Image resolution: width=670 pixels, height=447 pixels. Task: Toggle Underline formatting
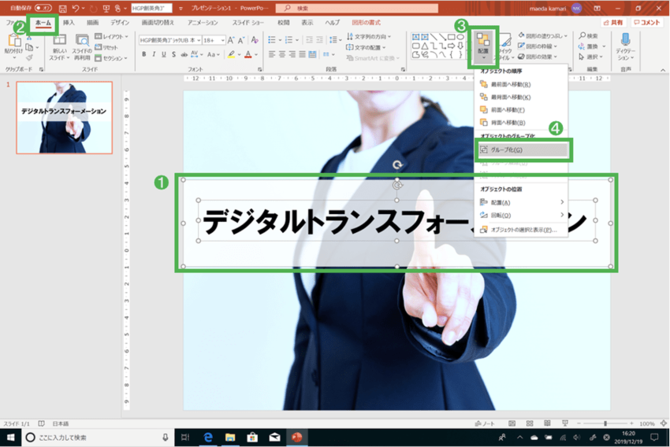pos(164,54)
